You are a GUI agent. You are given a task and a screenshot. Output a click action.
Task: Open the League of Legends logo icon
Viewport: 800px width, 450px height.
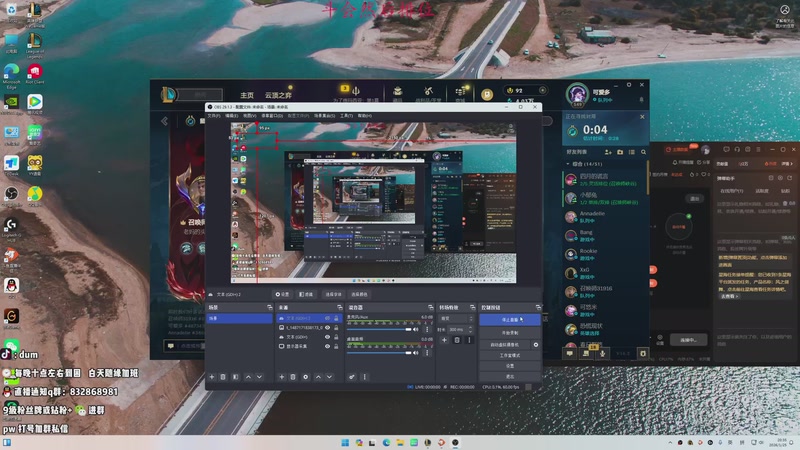tap(170, 94)
